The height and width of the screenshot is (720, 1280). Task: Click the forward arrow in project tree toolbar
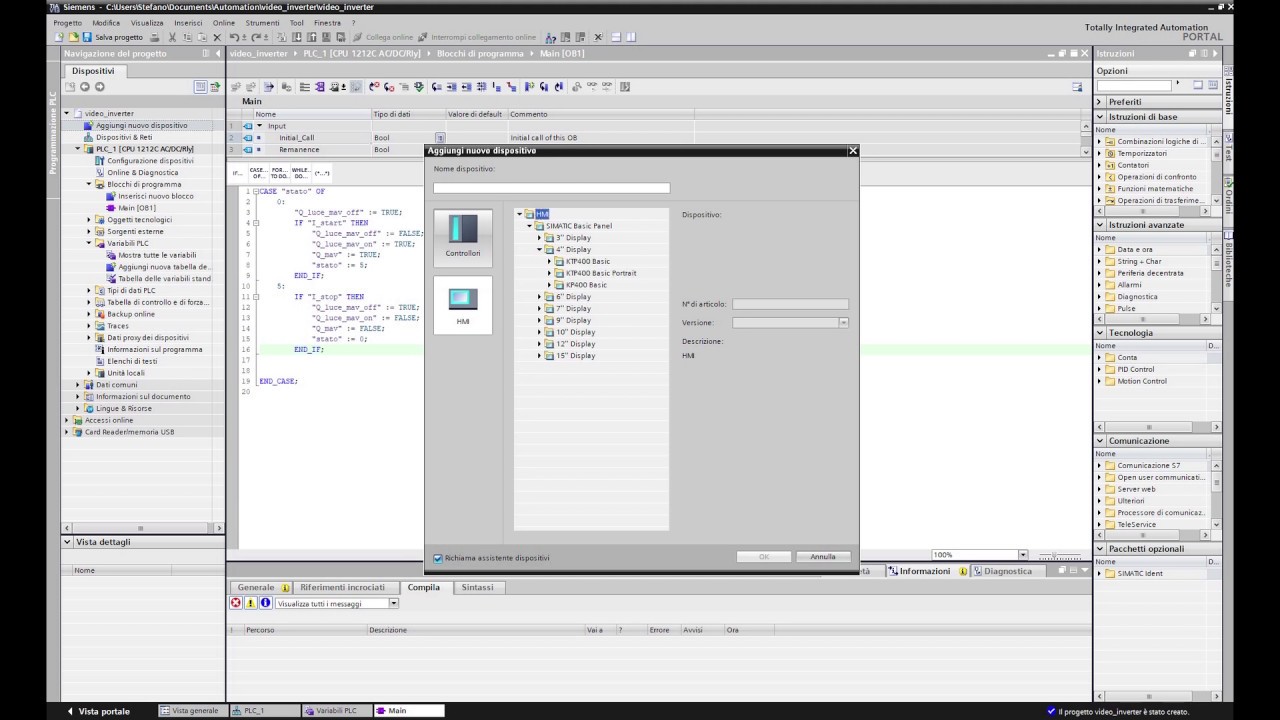98,87
